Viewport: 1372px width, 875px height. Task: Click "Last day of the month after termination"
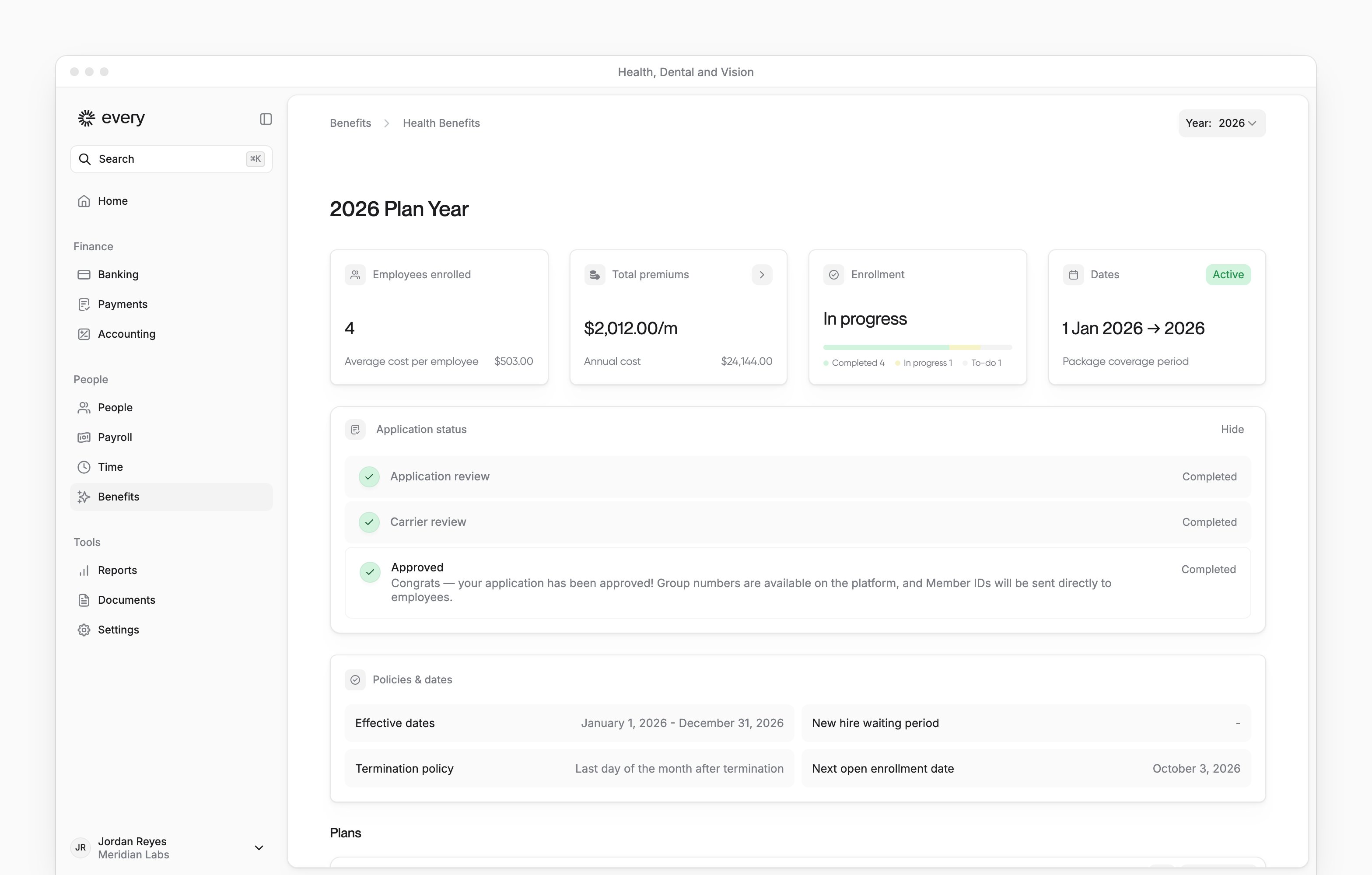tap(679, 769)
